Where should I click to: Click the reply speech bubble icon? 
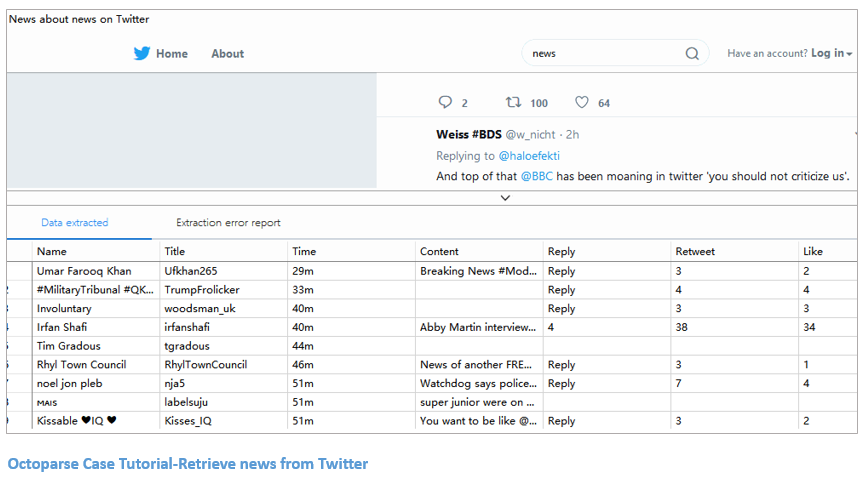[446, 102]
